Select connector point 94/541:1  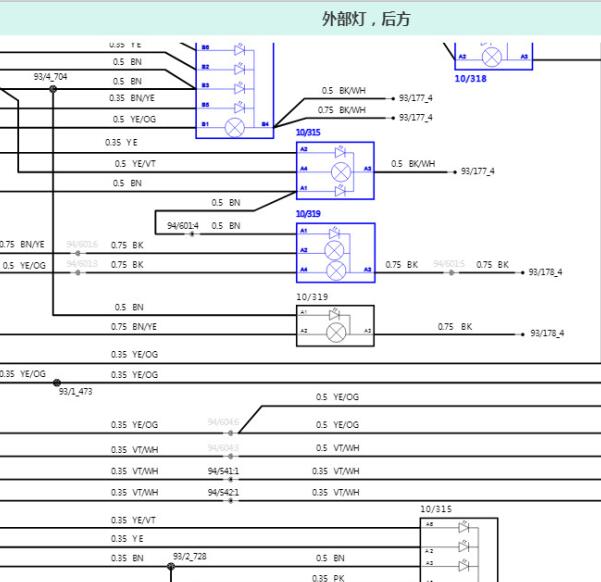[x=231, y=479]
